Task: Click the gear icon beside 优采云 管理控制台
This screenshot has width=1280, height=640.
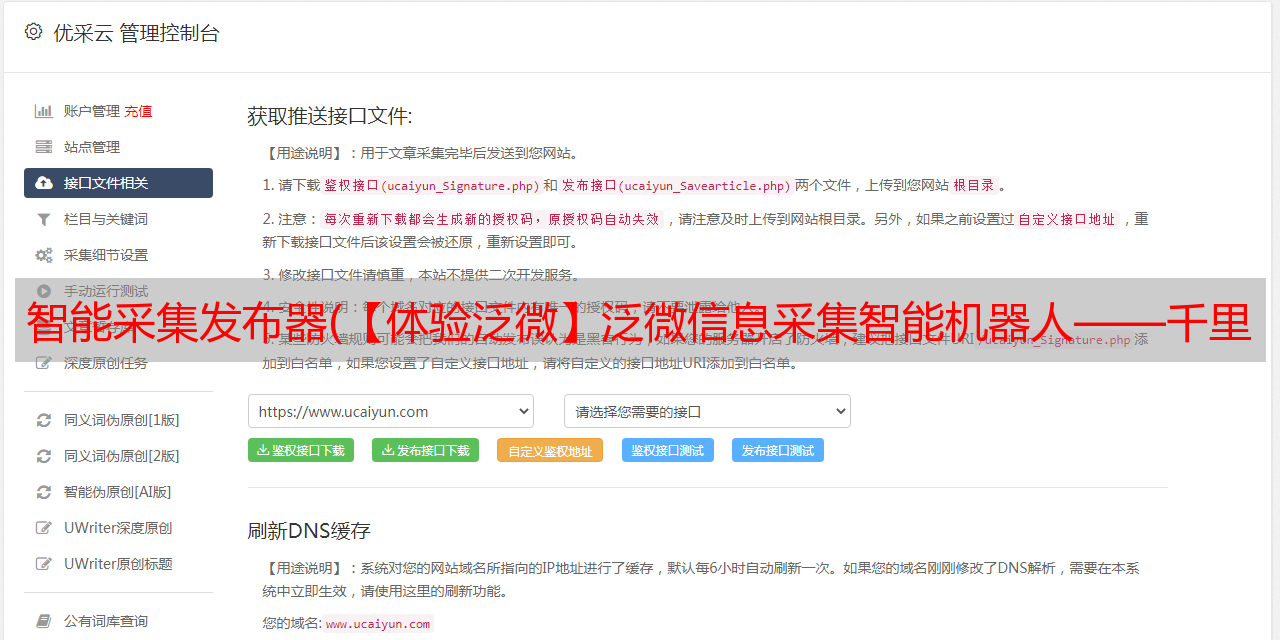Action: tap(34, 32)
